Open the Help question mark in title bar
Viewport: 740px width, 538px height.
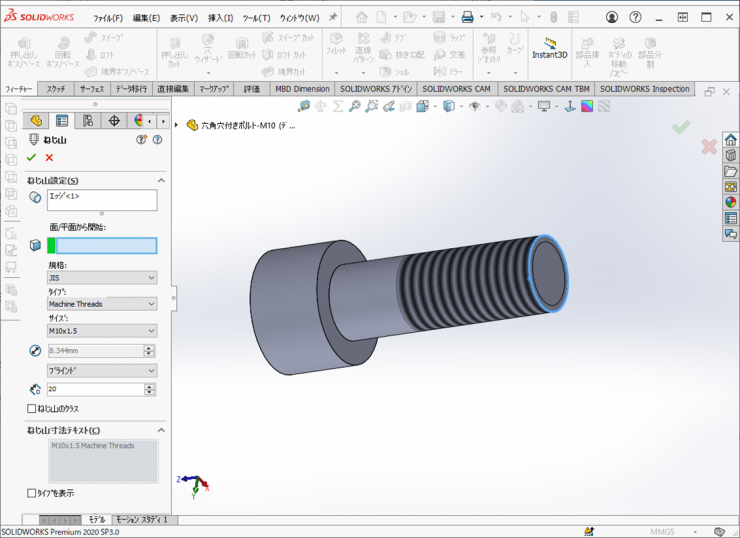(x=635, y=17)
